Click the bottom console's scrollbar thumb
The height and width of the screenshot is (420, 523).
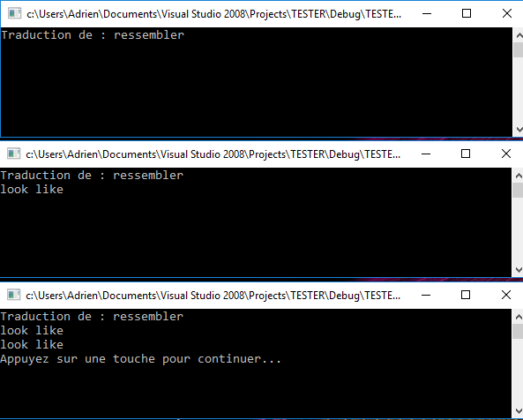tap(518, 331)
